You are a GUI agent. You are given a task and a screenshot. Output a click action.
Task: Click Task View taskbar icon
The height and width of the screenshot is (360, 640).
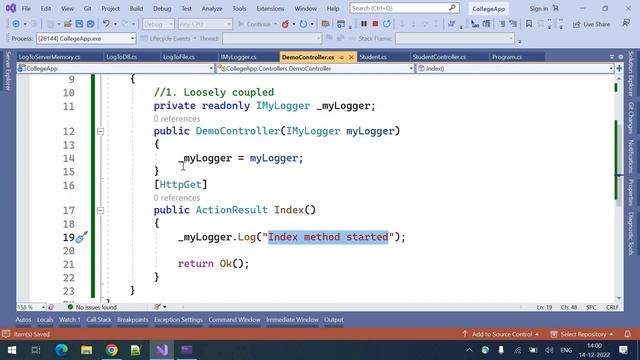[36, 350]
